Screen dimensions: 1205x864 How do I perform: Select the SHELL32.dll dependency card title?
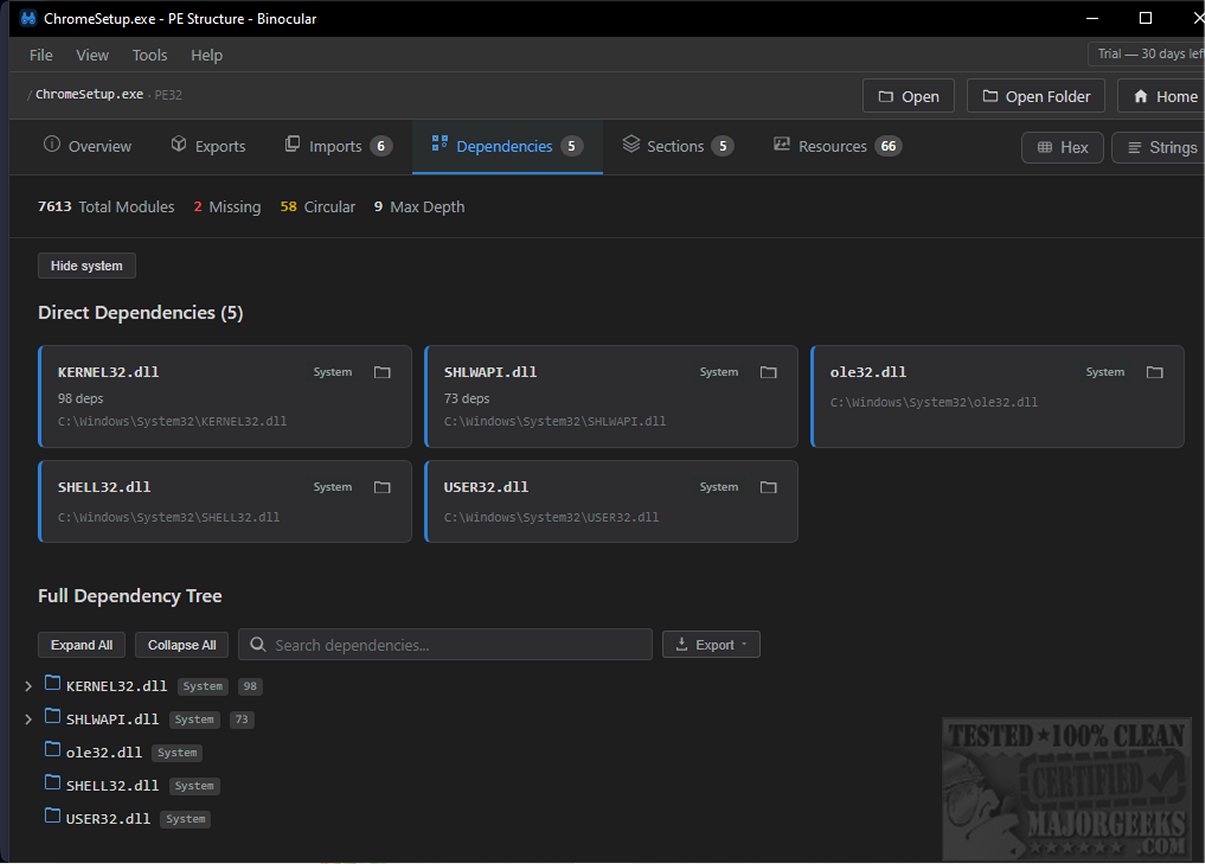pyautogui.click(x=104, y=487)
